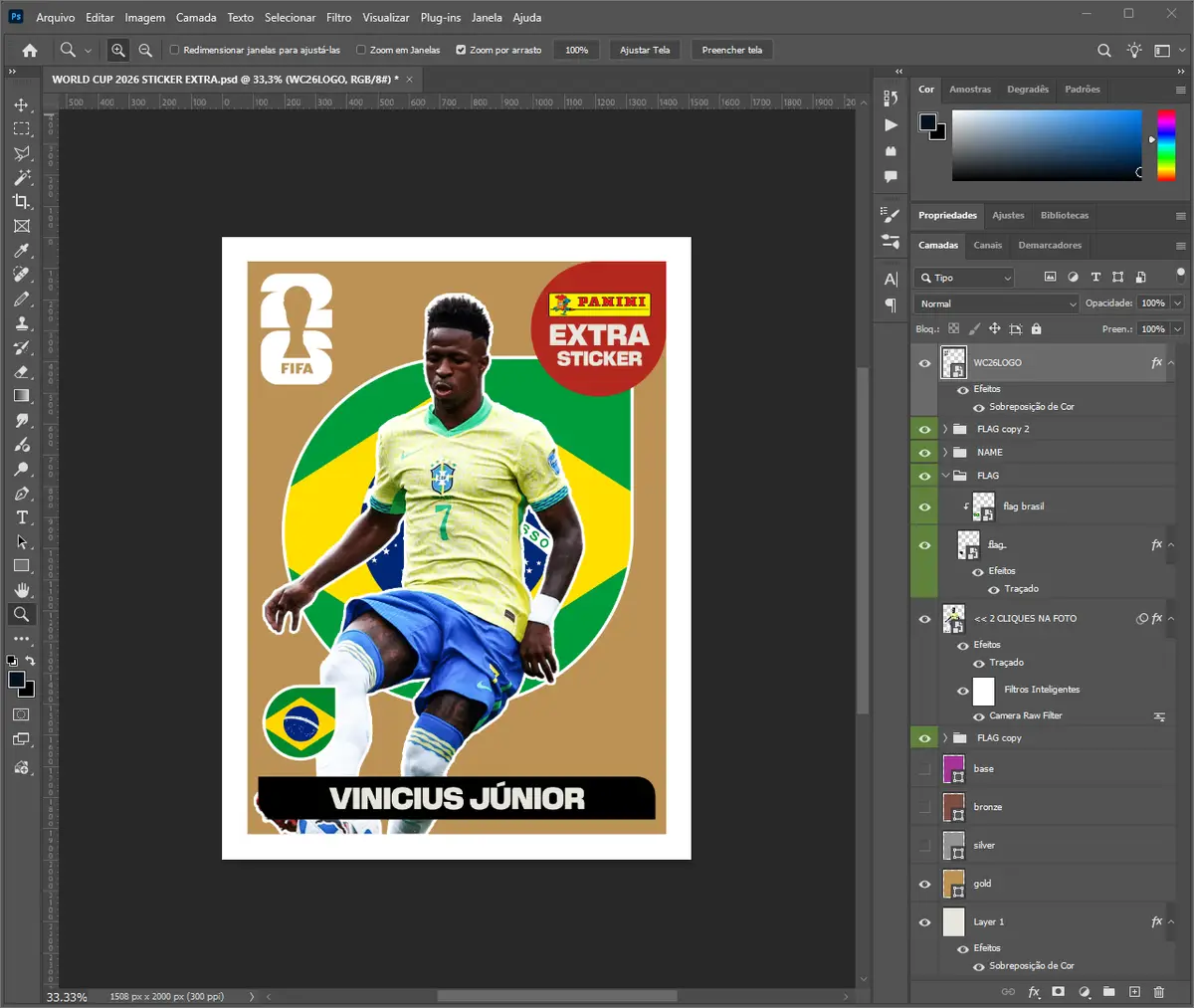The image size is (1194, 1008).
Task: Hide the NAME group layer
Action: 924,453
